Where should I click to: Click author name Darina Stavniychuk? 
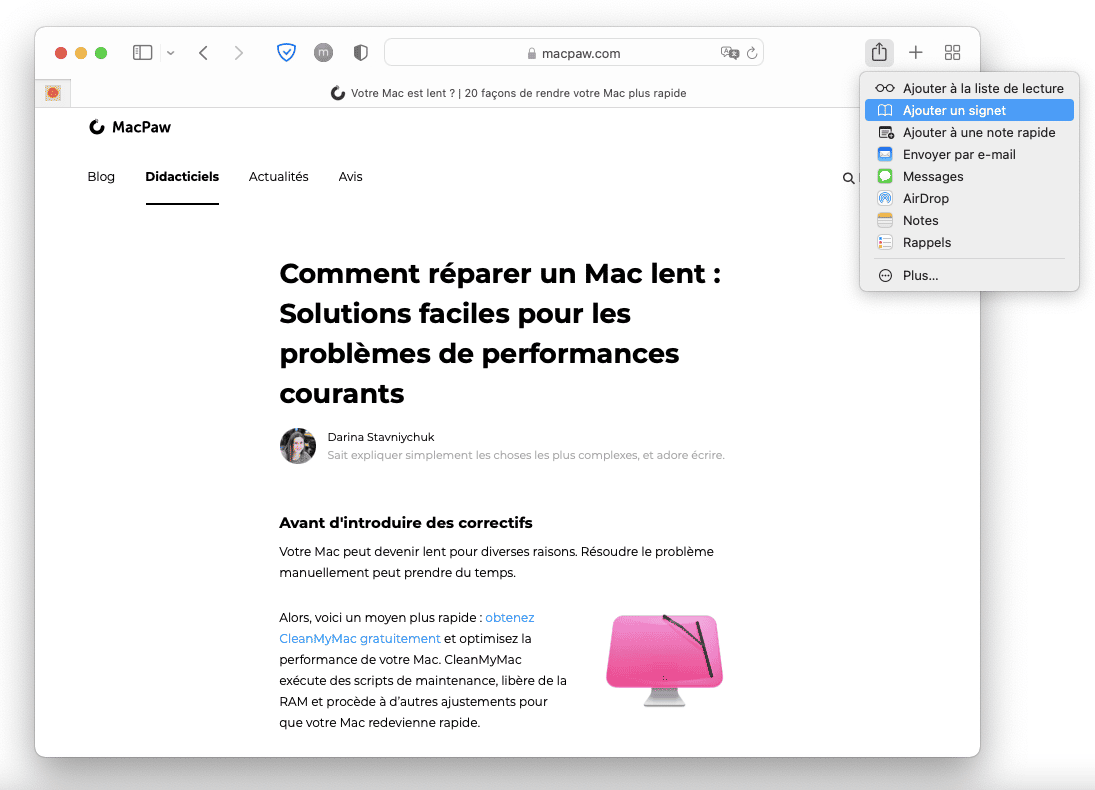(381, 437)
